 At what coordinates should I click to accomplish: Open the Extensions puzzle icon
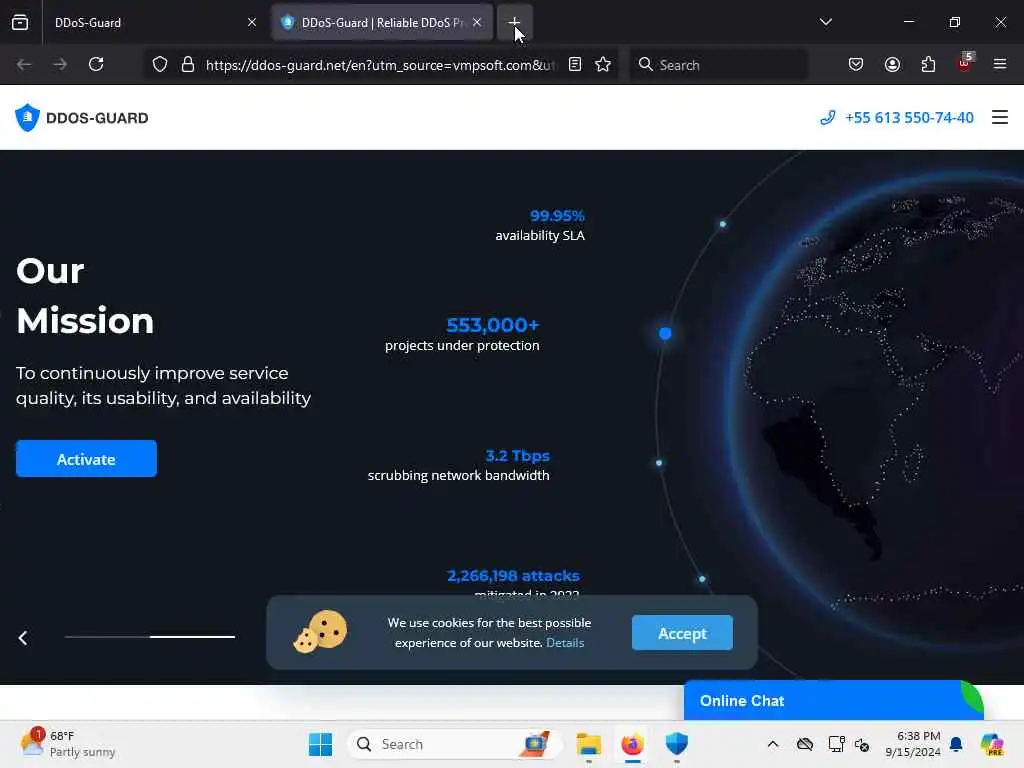point(928,65)
